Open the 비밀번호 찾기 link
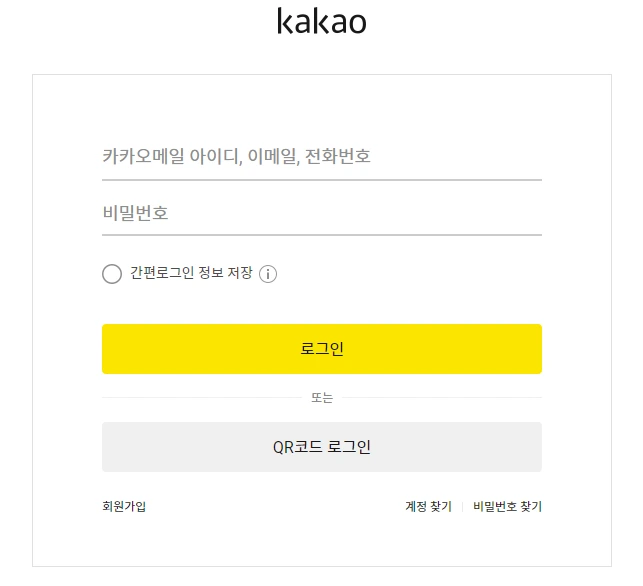Image resolution: width=643 pixels, height=586 pixels. [507, 507]
